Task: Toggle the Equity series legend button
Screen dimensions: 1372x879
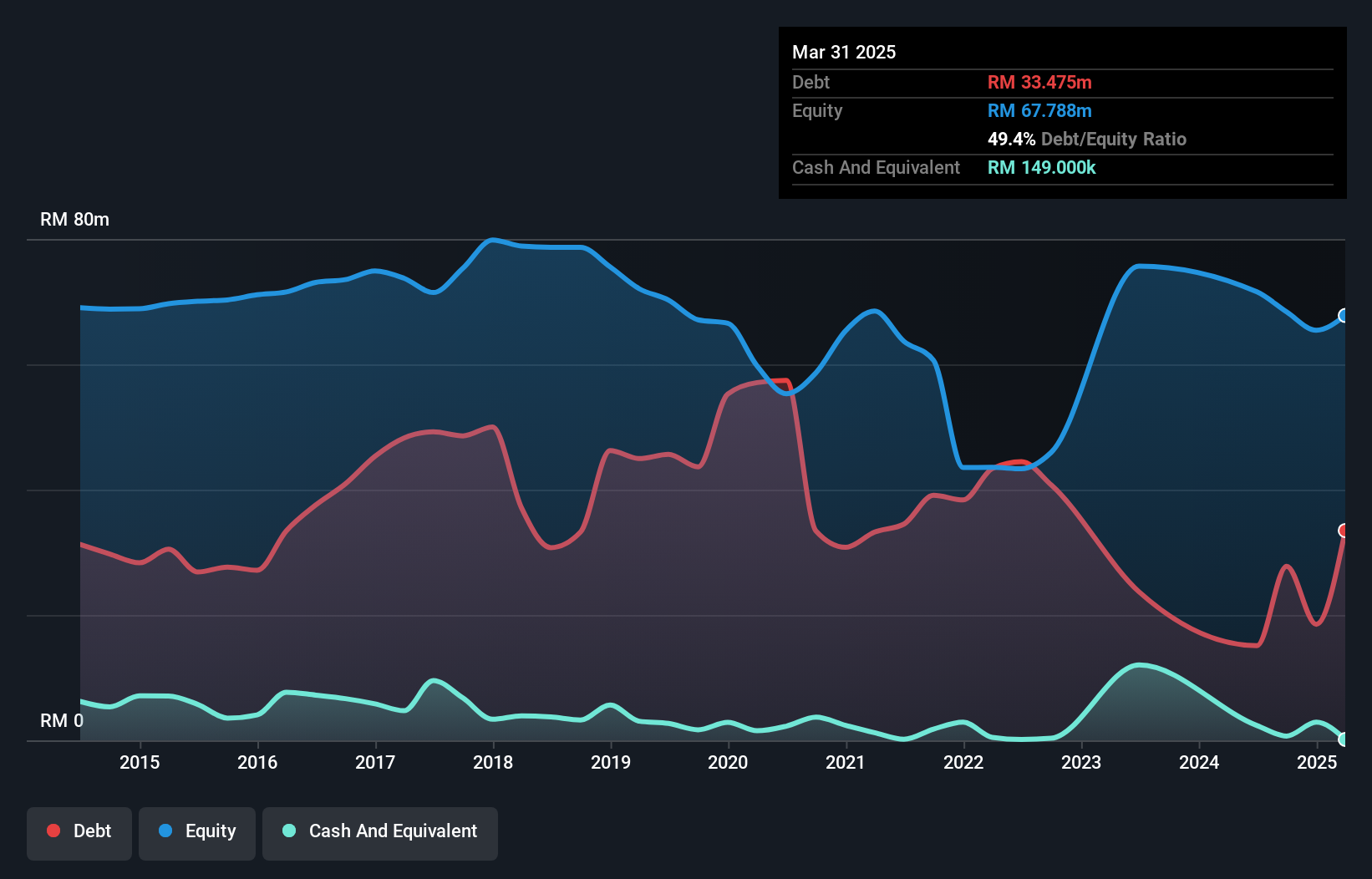Action: pyautogui.click(x=197, y=833)
